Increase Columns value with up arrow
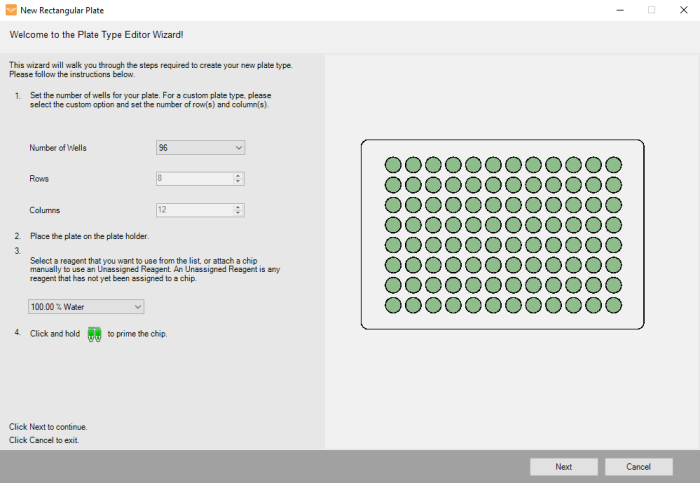This screenshot has width=700, height=483. tap(238, 207)
